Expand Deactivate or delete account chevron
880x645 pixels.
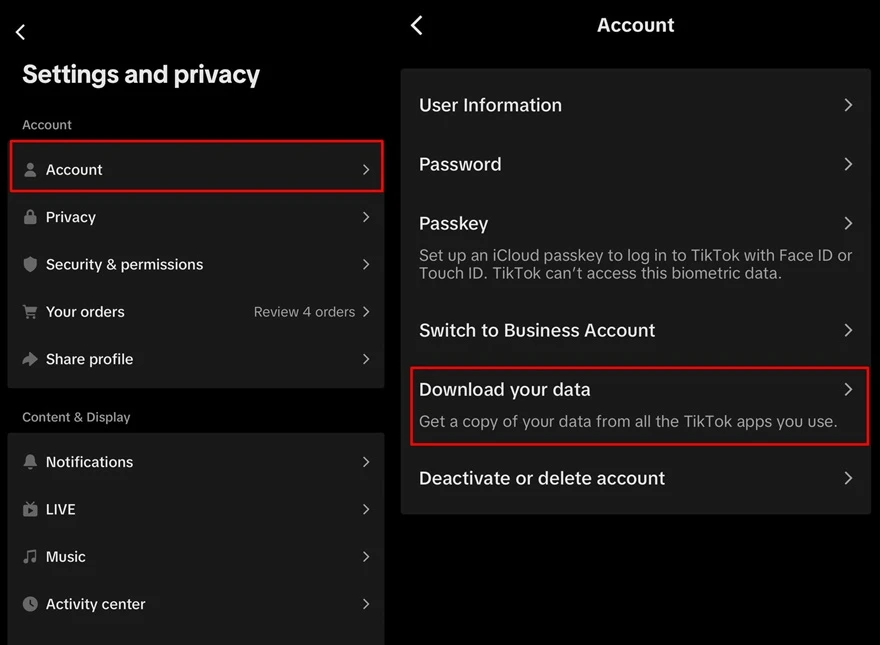tap(847, 478)
